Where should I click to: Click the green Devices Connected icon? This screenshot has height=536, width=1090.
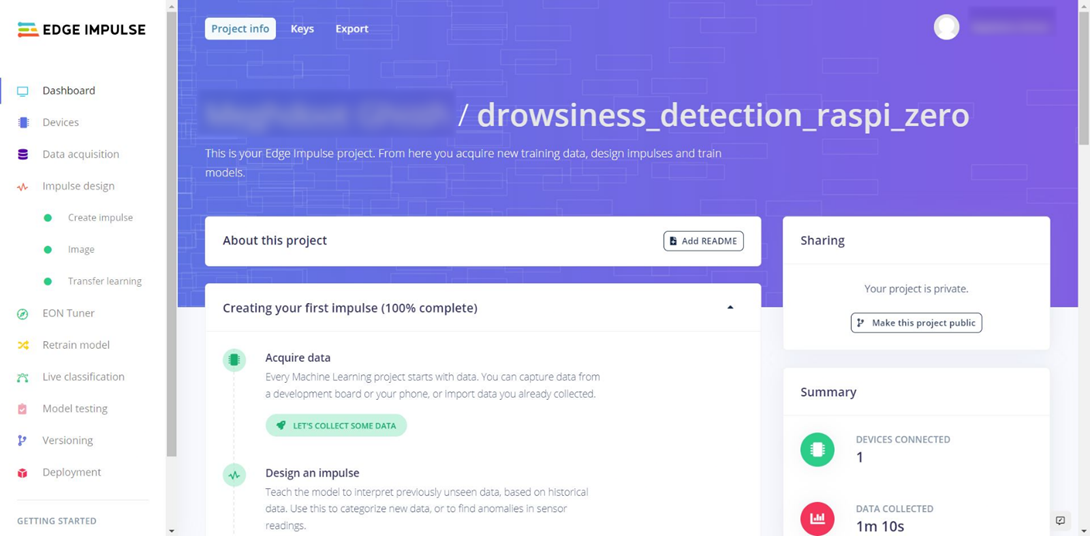(818, 449)
